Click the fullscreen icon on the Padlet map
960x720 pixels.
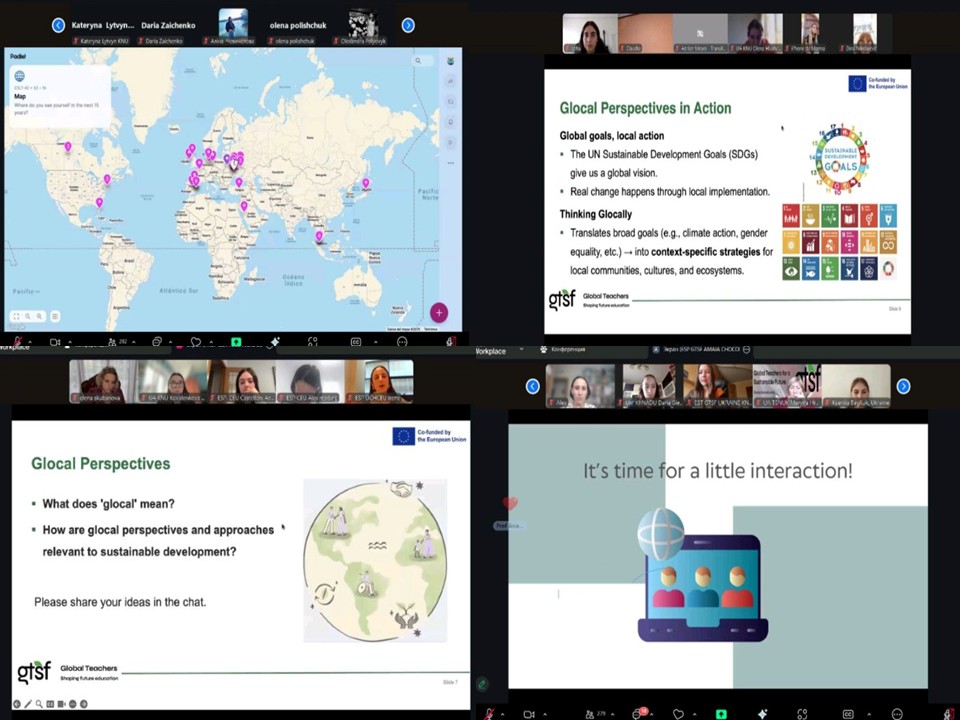click(16, 316)
